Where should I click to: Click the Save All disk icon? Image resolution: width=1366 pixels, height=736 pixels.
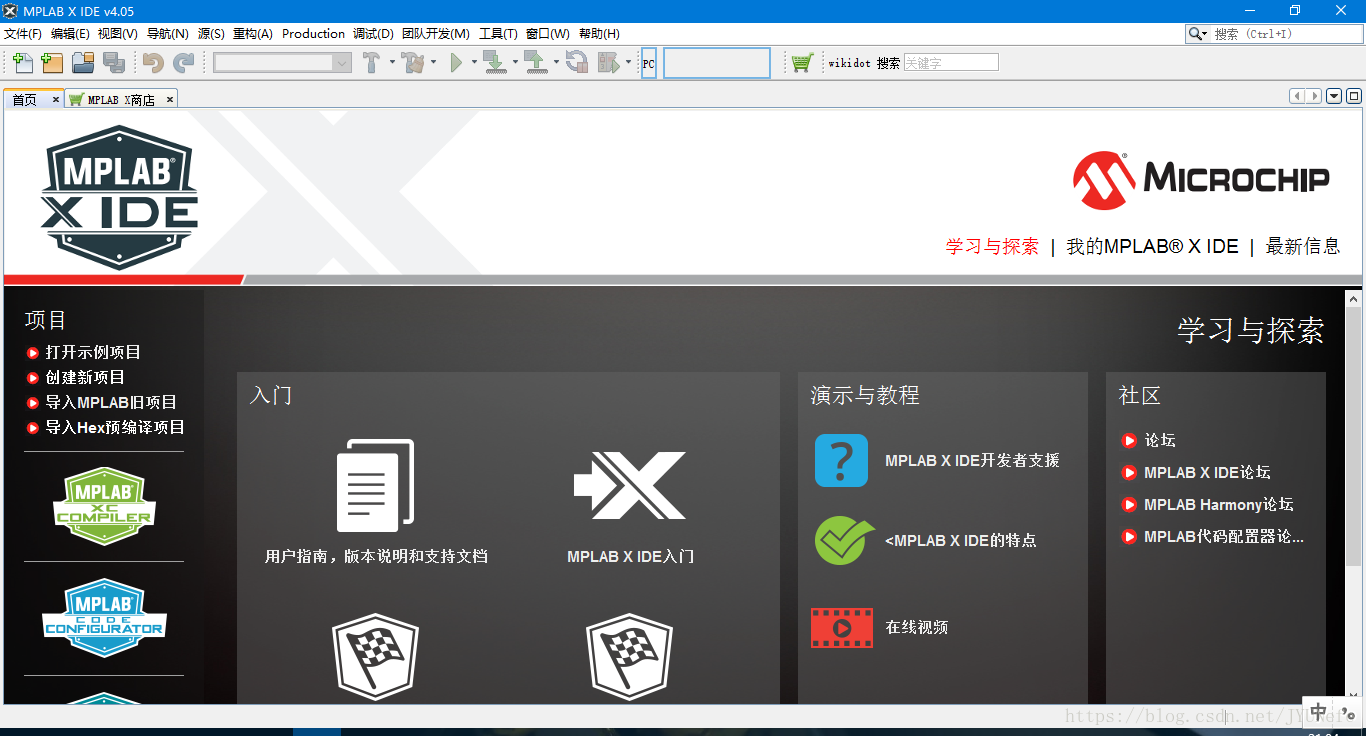click(114, 63)
